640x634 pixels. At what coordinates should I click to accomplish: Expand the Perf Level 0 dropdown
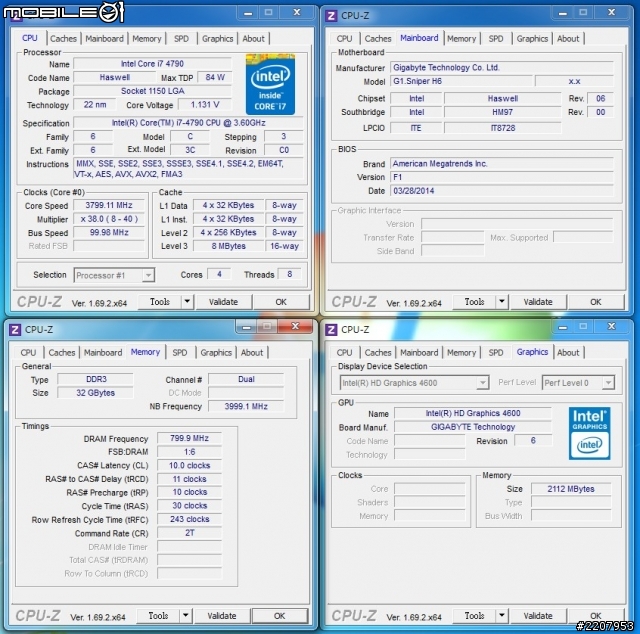pos(609,383)
